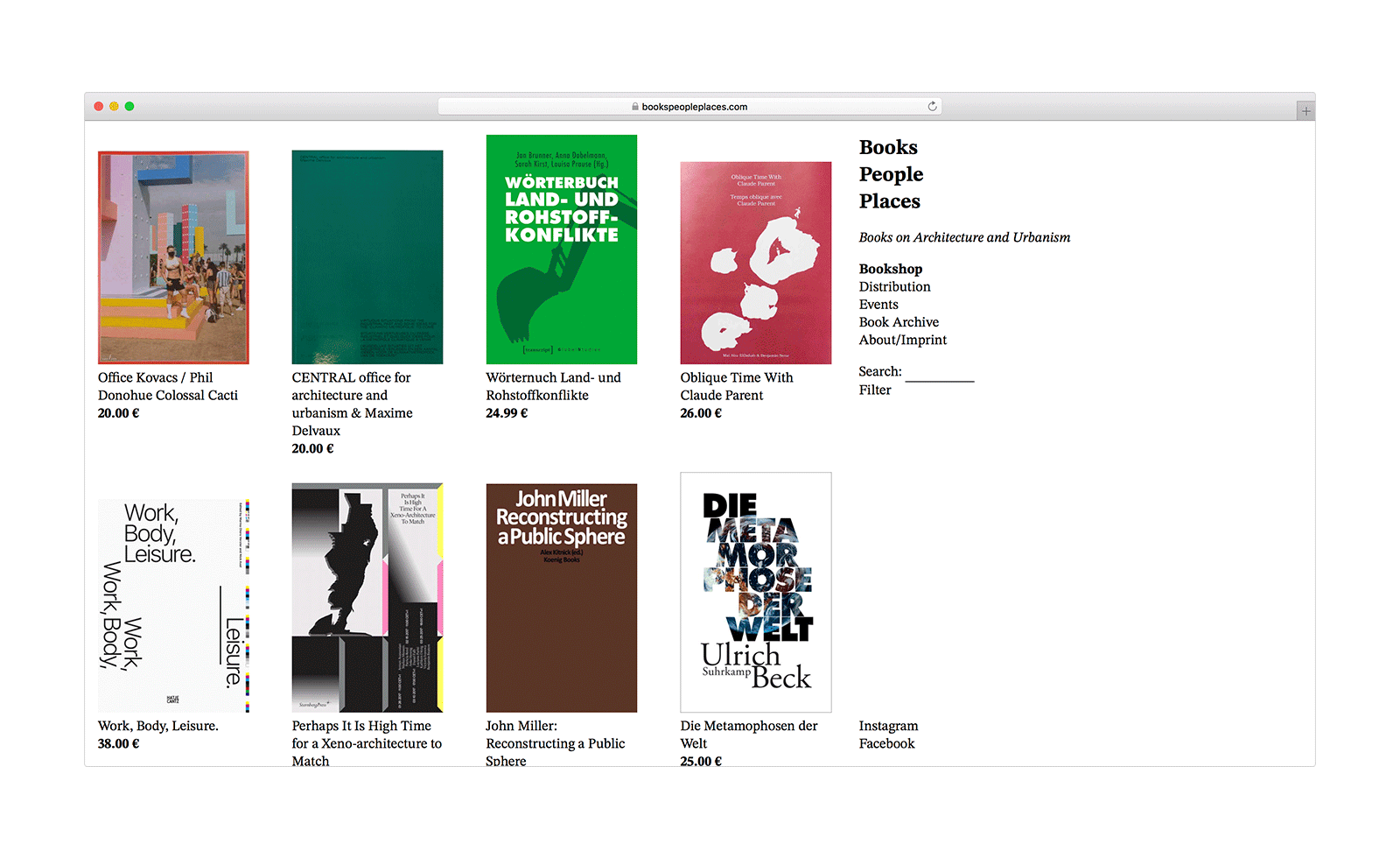This screenshot has width=1400, height=858.
Task: Open the red Oblique Time book cover
Action: (x=756, y=263)
